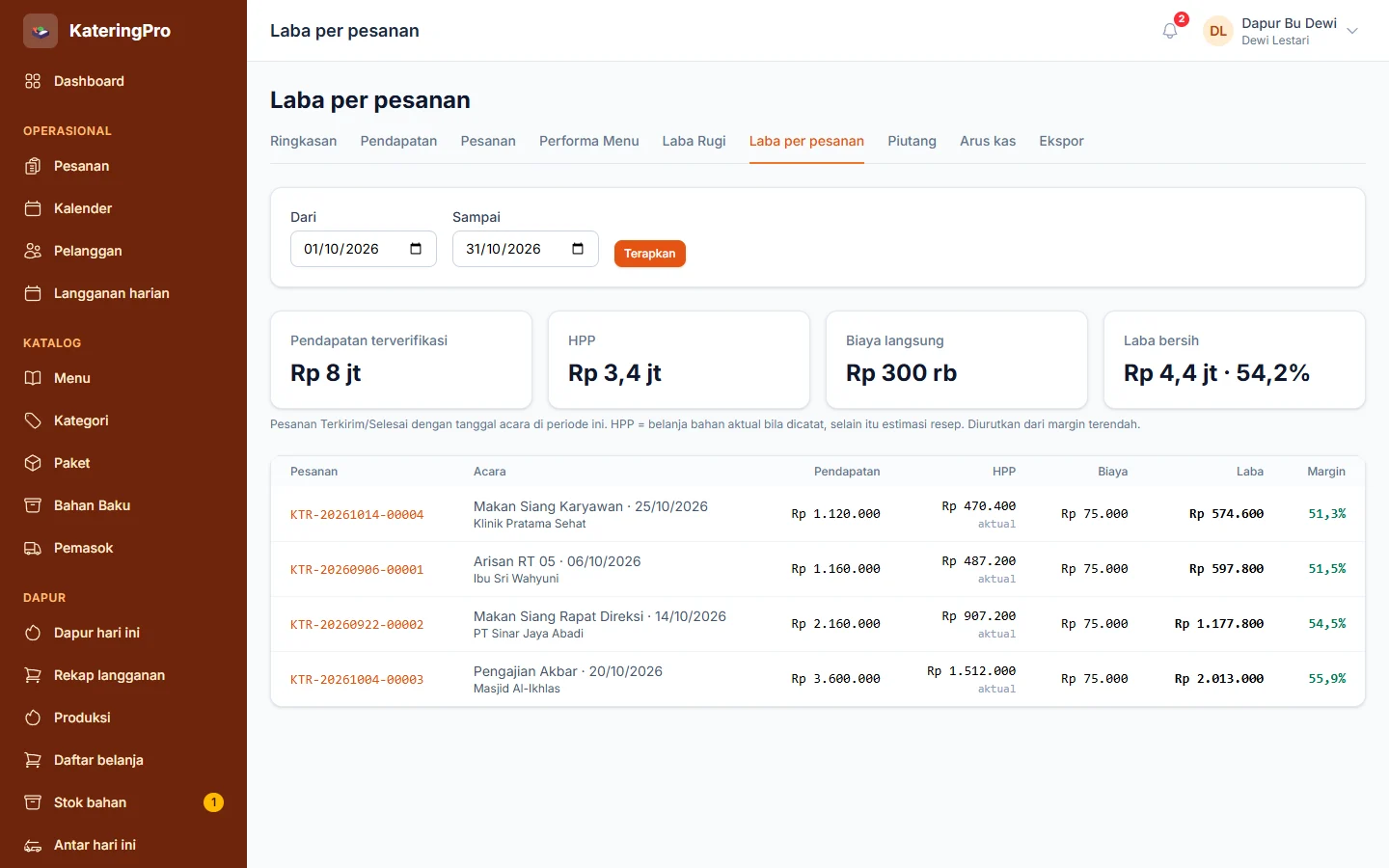Click the margin value 51,3%

1327,514
